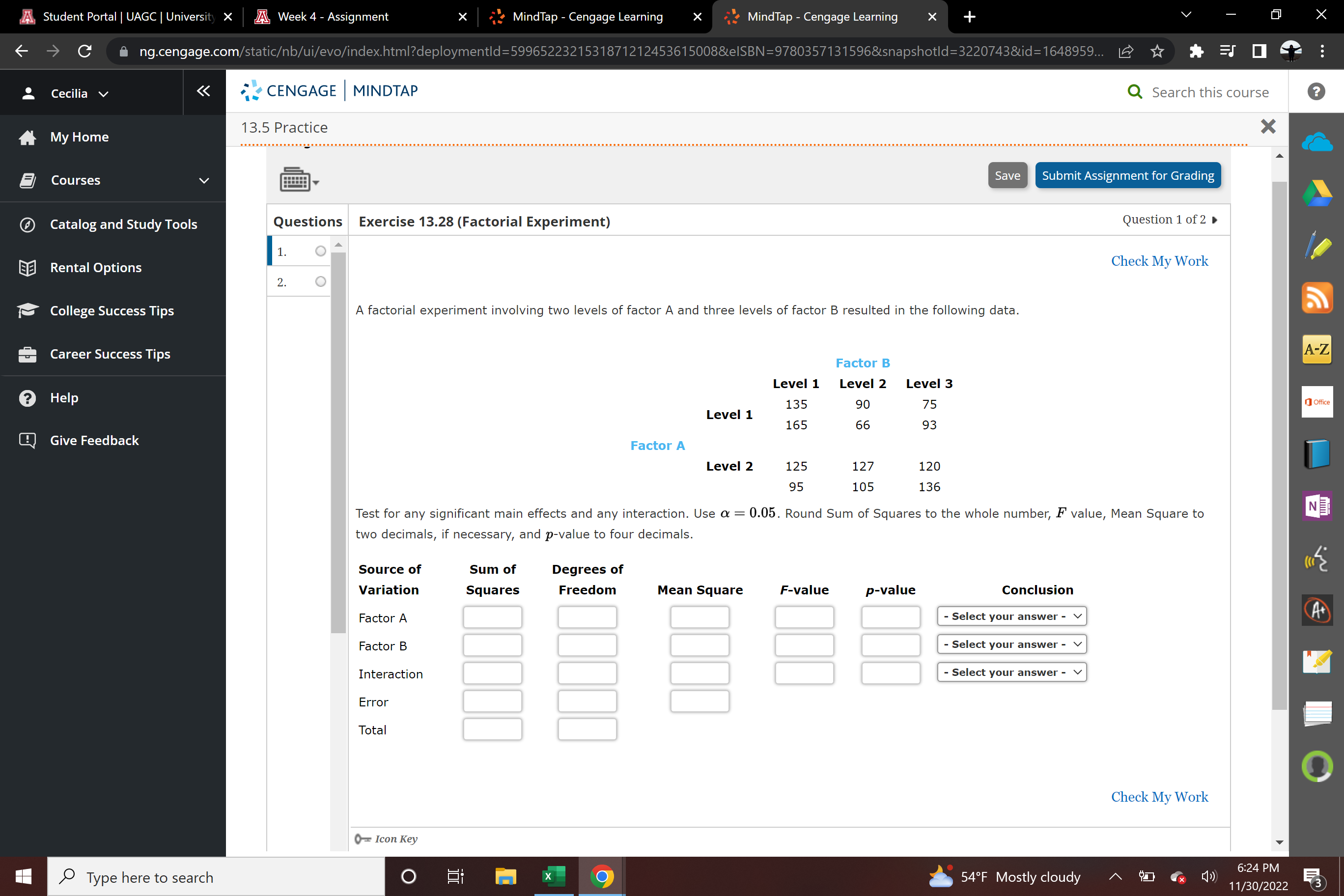
Task: Collapse the left navigation sidebar
Action: (x=203, y=91)
